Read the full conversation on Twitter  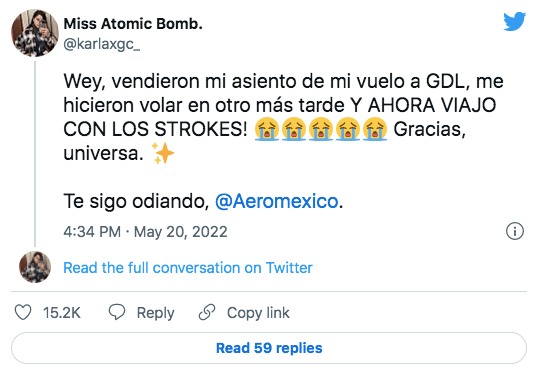coord(188,268)
